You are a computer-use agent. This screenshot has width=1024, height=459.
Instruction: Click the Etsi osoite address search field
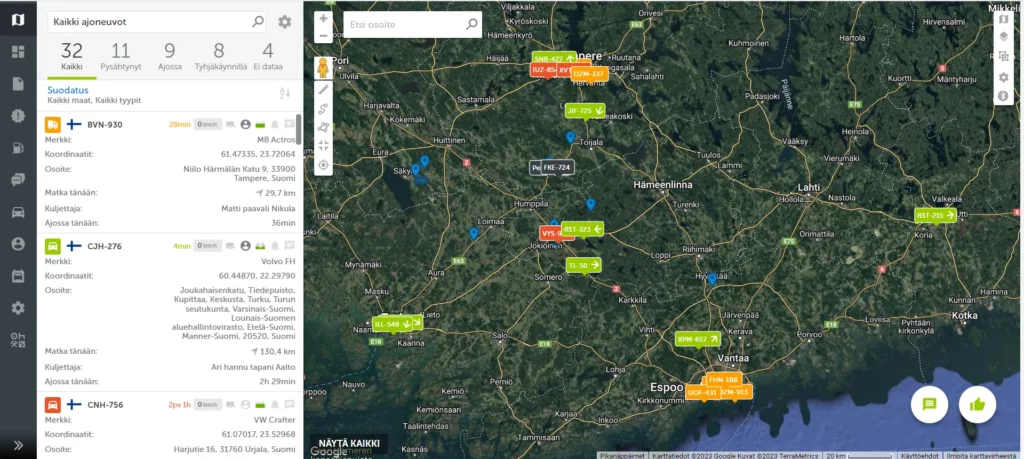click(403, 23)
